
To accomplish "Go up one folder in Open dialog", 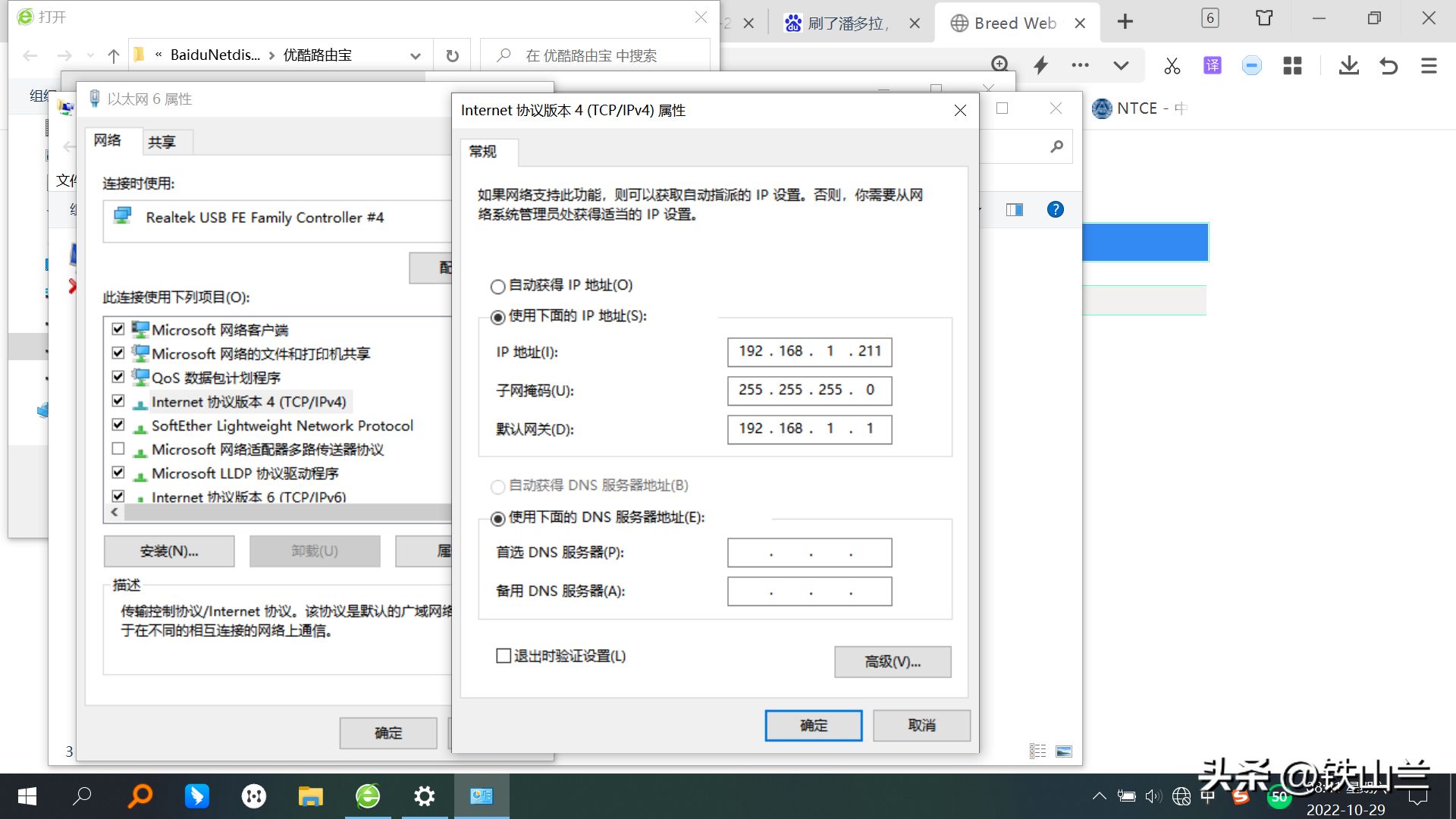I will click(x=114, y=55).
